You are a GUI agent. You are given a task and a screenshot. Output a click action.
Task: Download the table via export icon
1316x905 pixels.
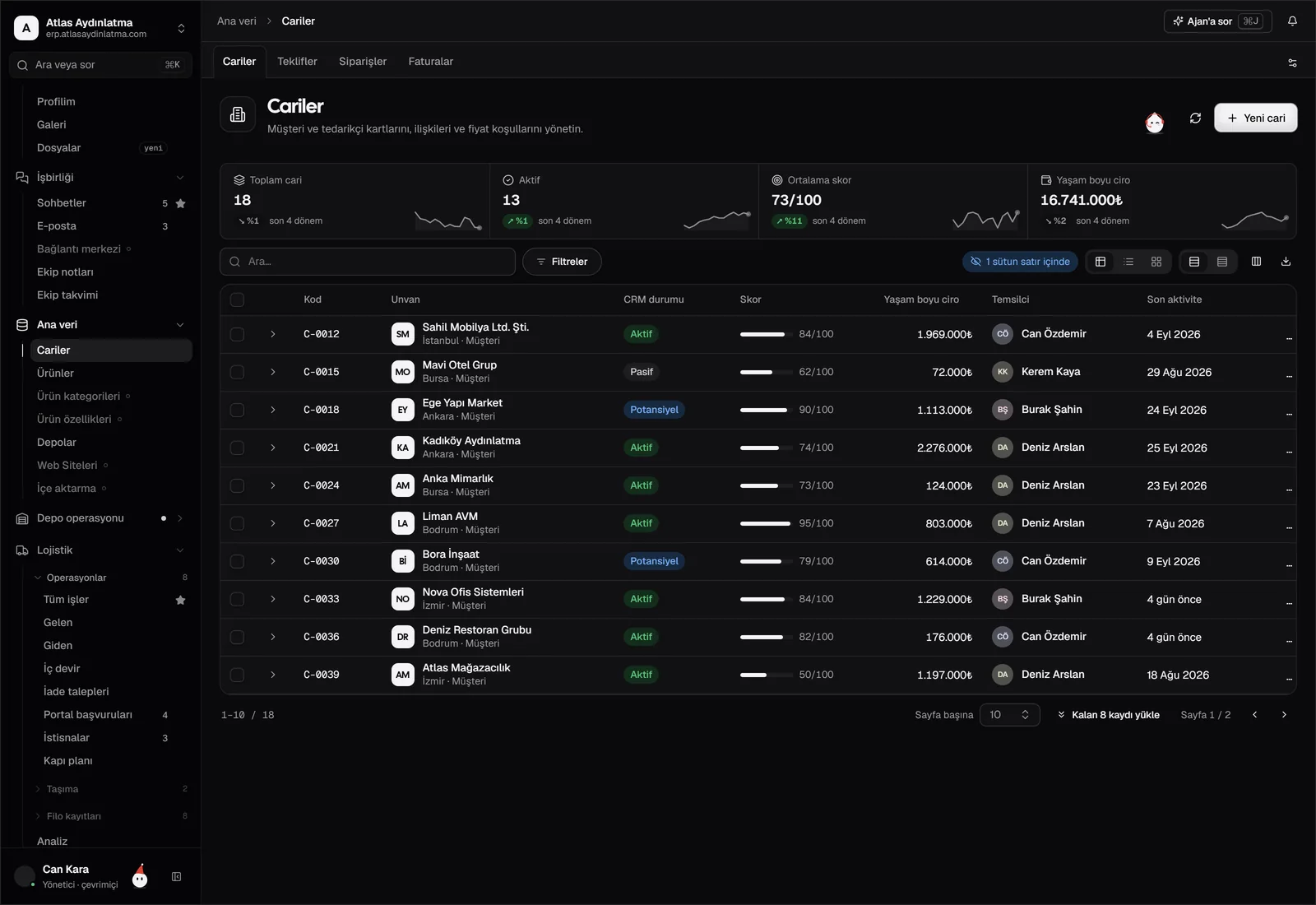pyautogui.click(x=1286, y=262)
